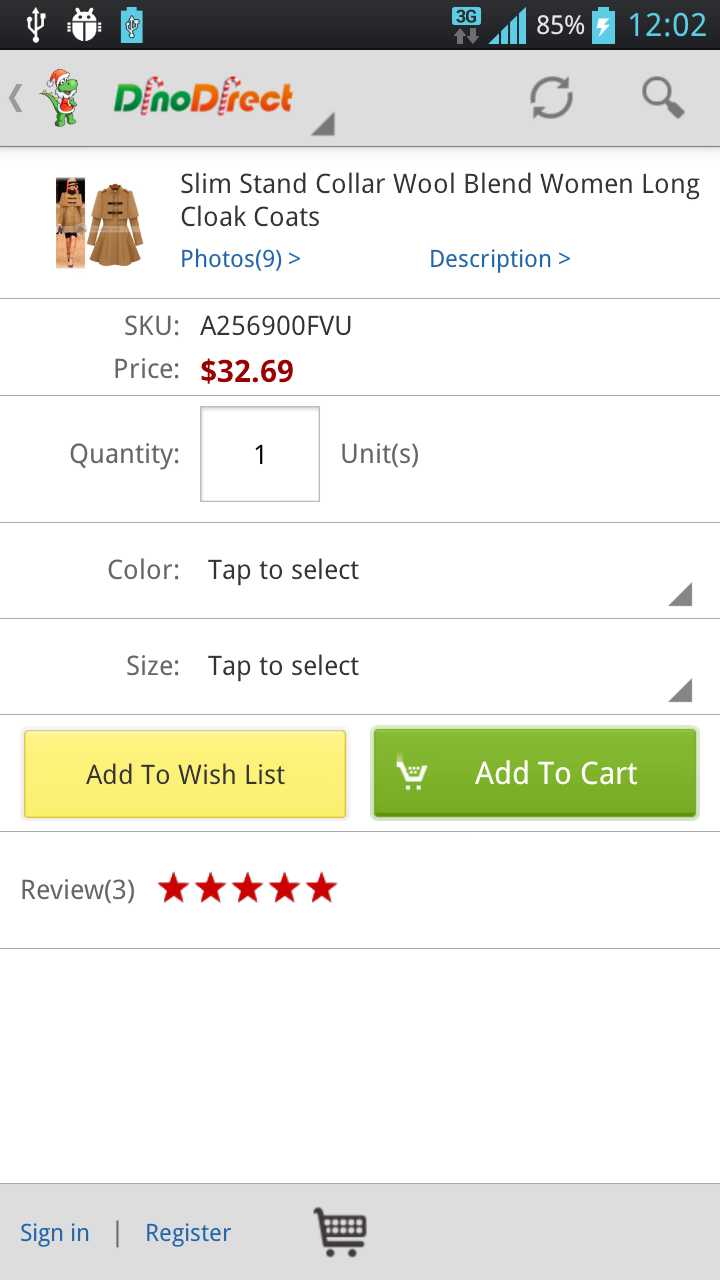Tap the Sign in link
The height and width of the screenshot is (1280, 720).
pos(55,1233)
